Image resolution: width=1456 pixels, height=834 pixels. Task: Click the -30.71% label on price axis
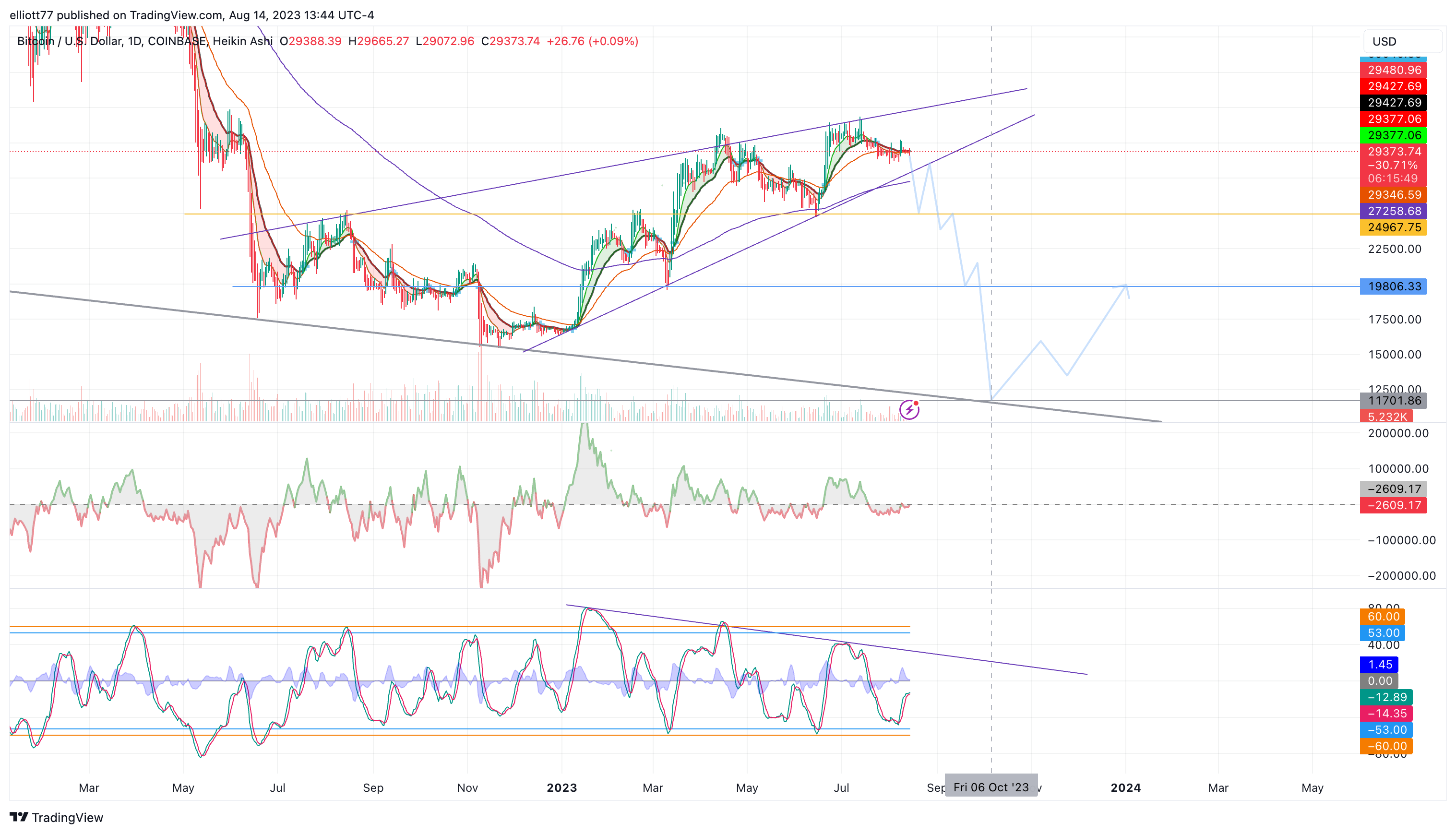pyautogui.click(x=1393, y=165)
